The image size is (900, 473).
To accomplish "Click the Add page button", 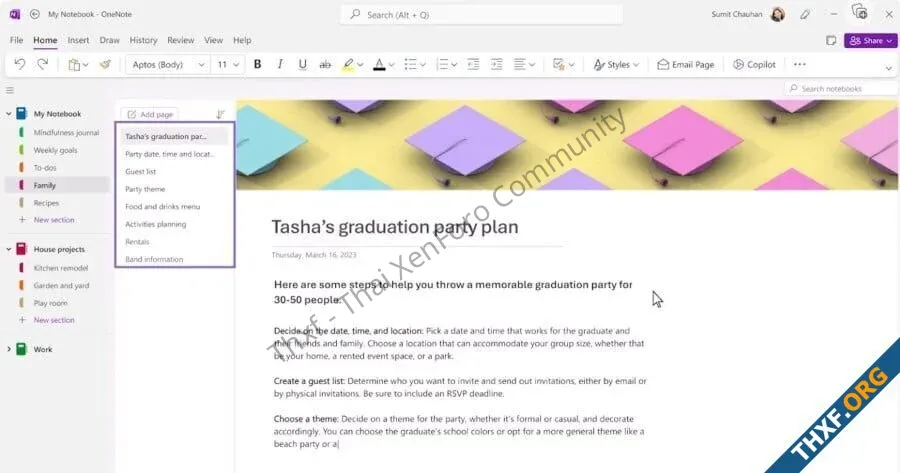I will 150,114.
